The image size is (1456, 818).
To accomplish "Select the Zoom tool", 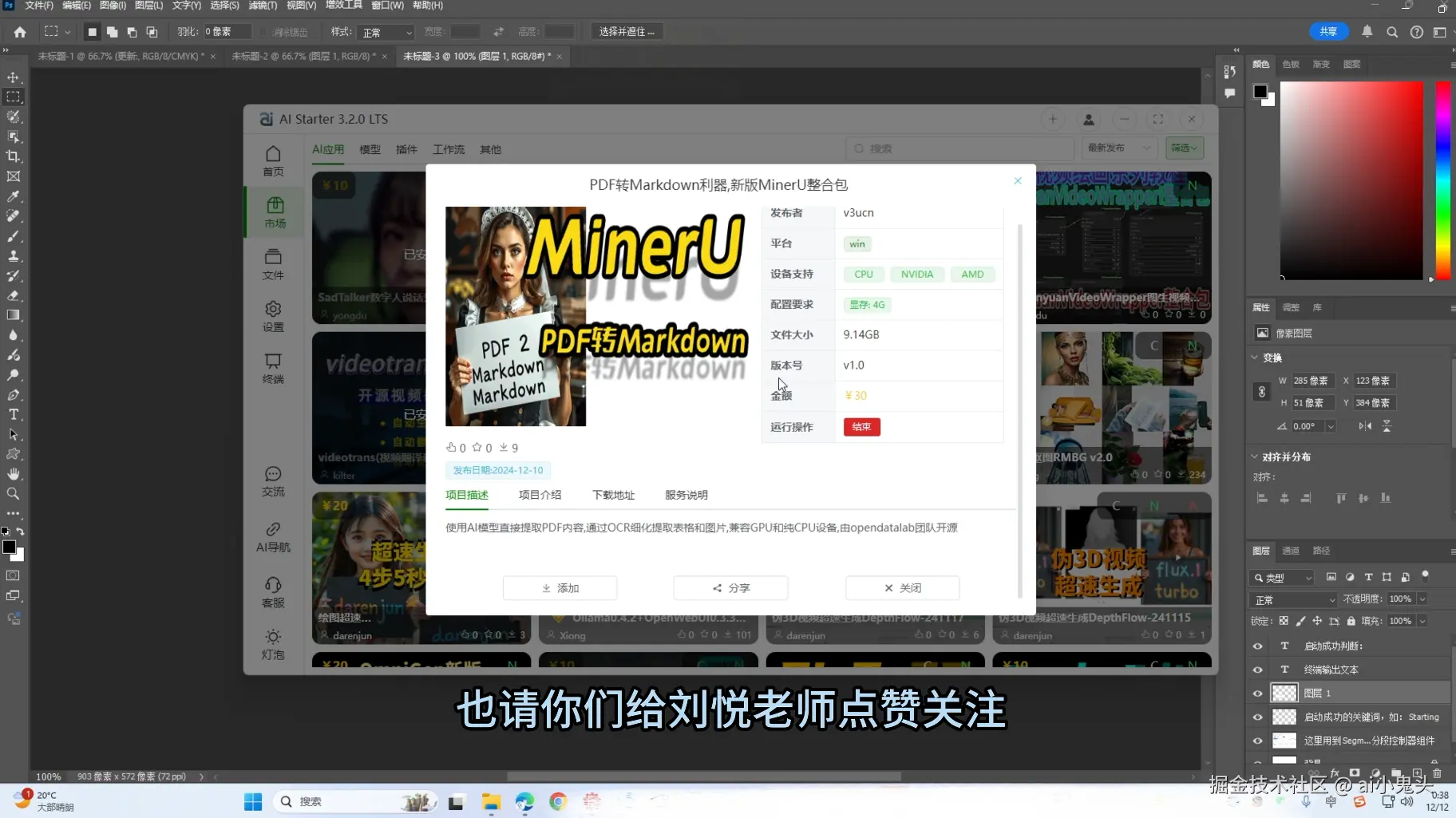I will 14,494.
